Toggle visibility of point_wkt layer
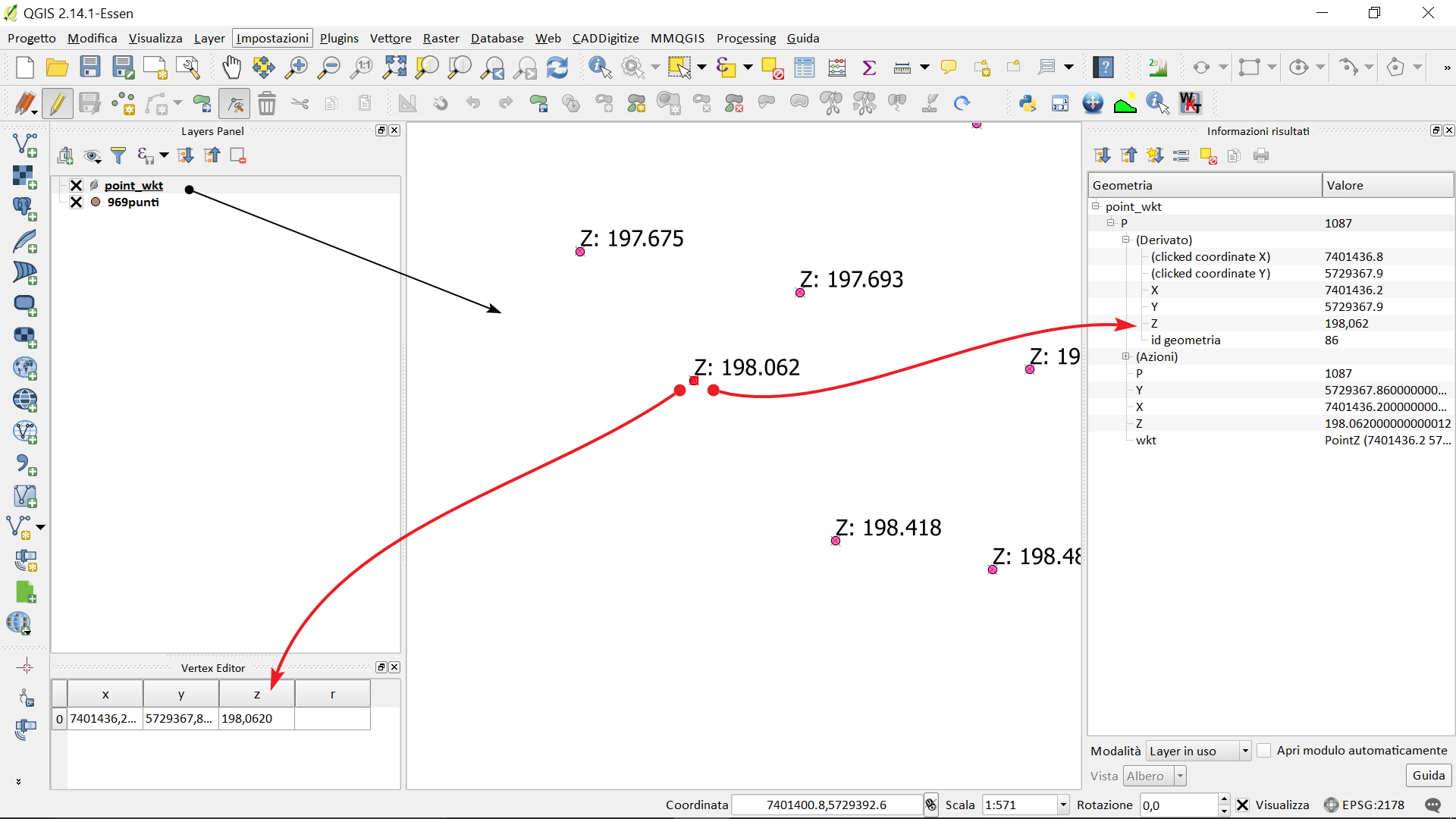 76,185
